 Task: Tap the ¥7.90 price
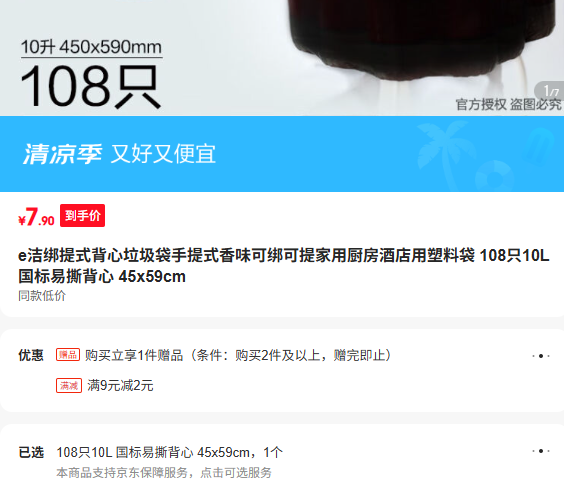(36, 217)
